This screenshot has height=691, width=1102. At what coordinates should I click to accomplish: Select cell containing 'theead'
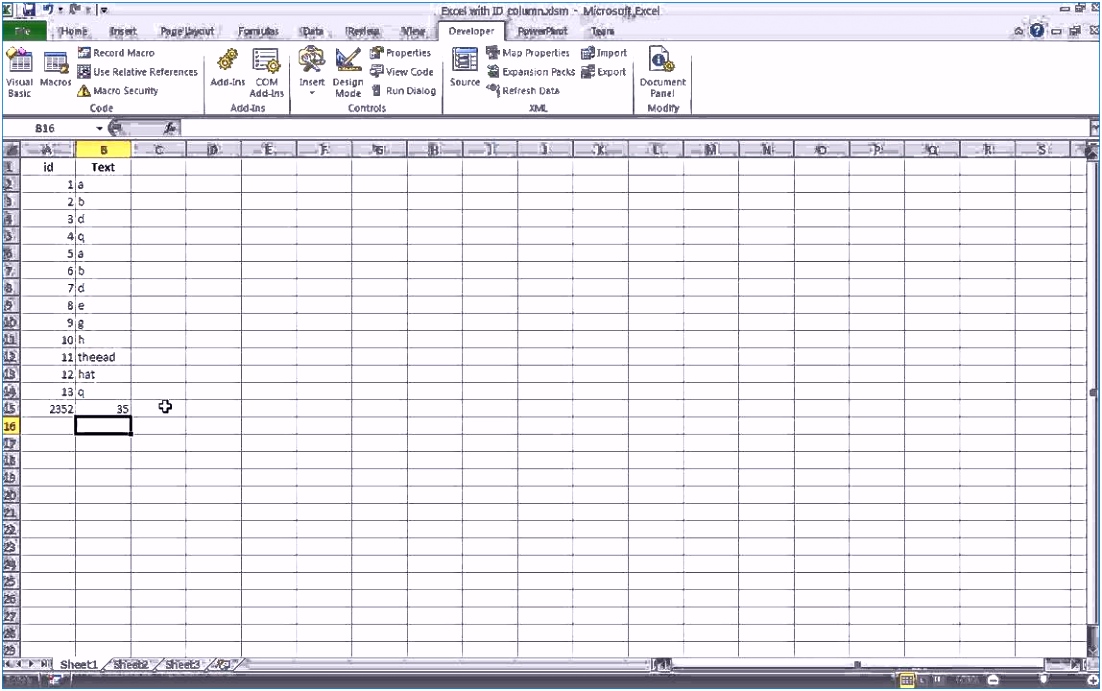(103, 357)
